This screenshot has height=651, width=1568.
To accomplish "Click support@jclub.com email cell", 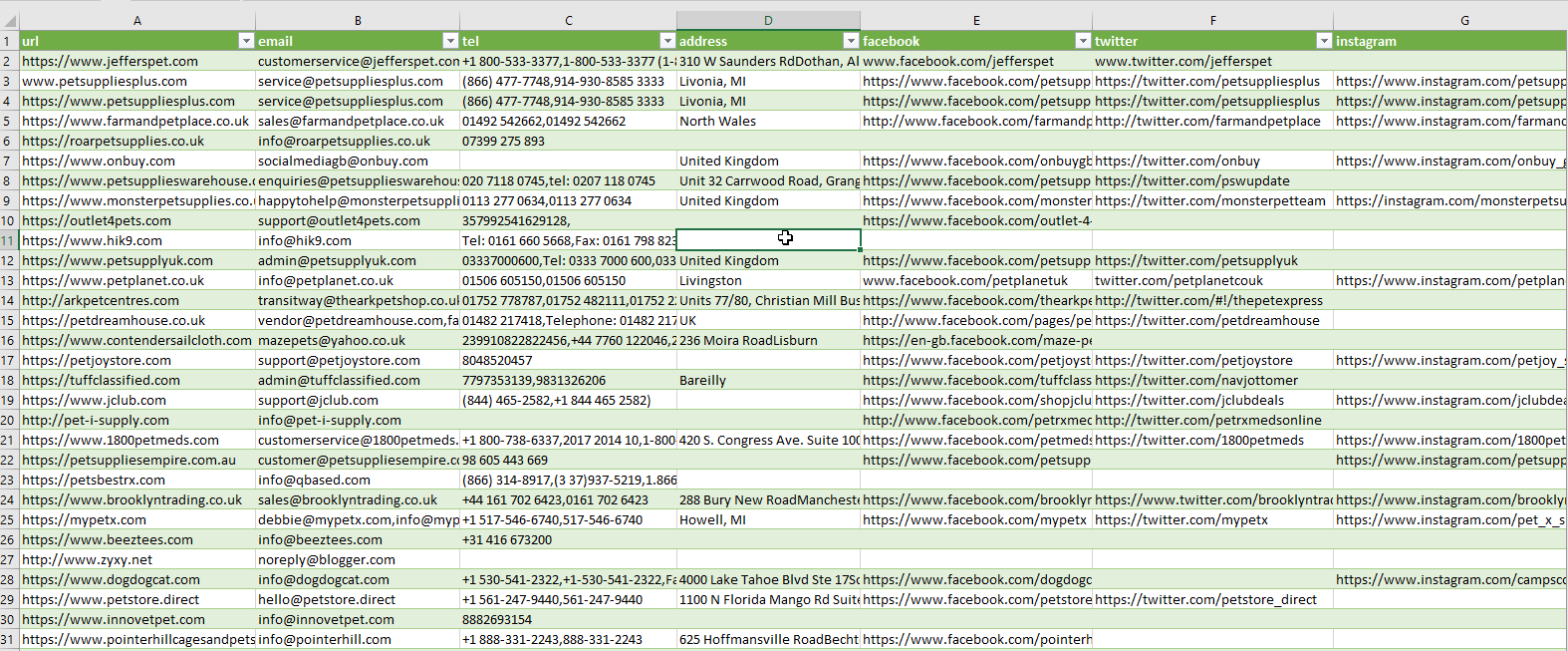I will tap(358, 400).
